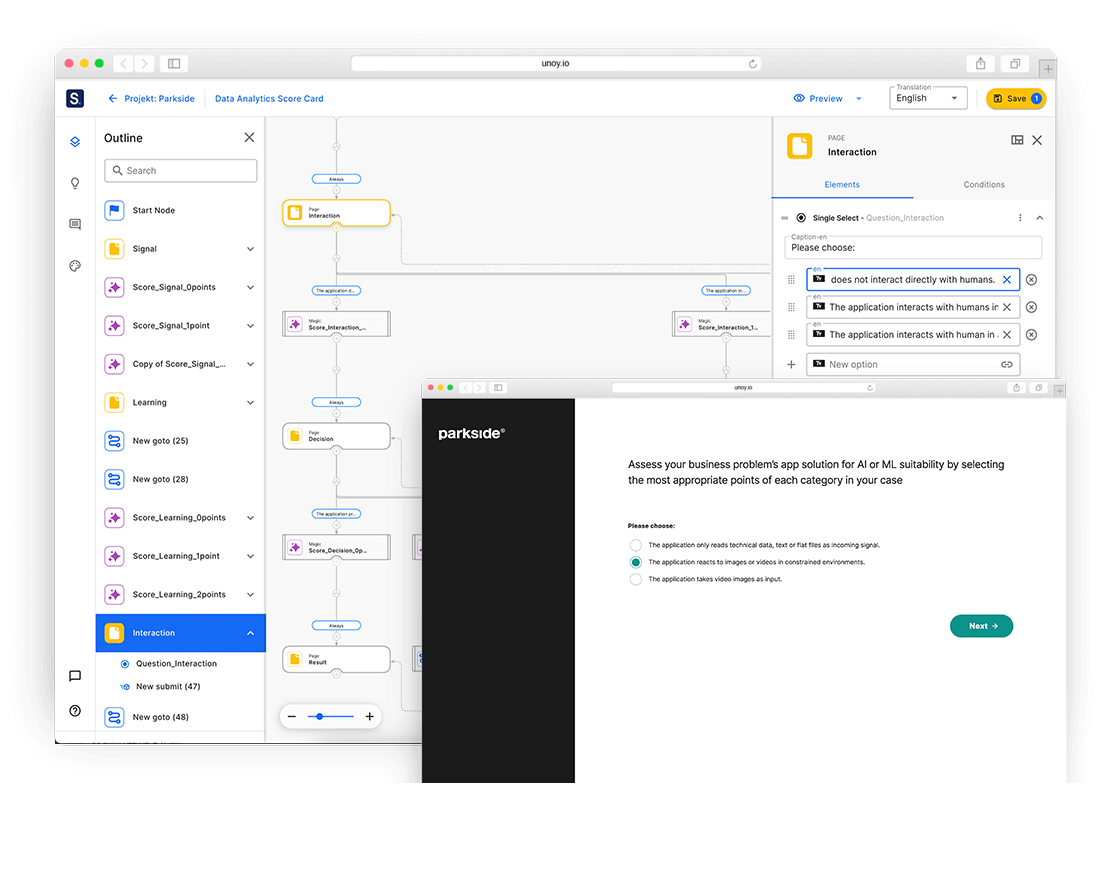Viewport: 1120px width, 880px height.
Task: Expand the Signal item in outline
Action: tap(250, 249)
